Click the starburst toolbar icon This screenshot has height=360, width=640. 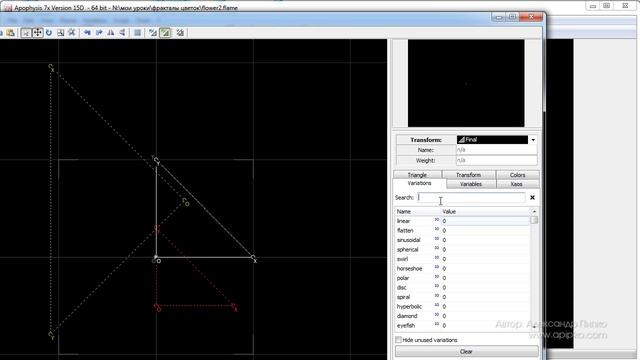pyautogui.click(x=72, y=33)
